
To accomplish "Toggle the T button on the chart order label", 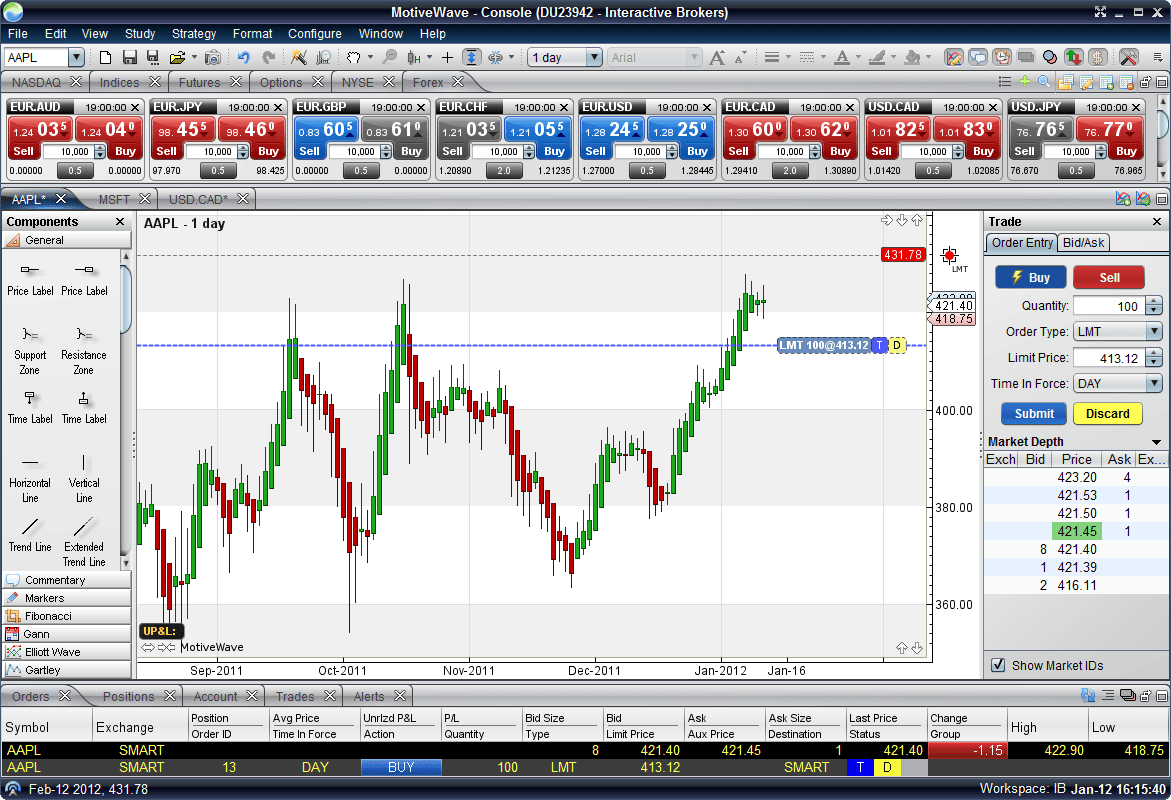I will (878, 345).
